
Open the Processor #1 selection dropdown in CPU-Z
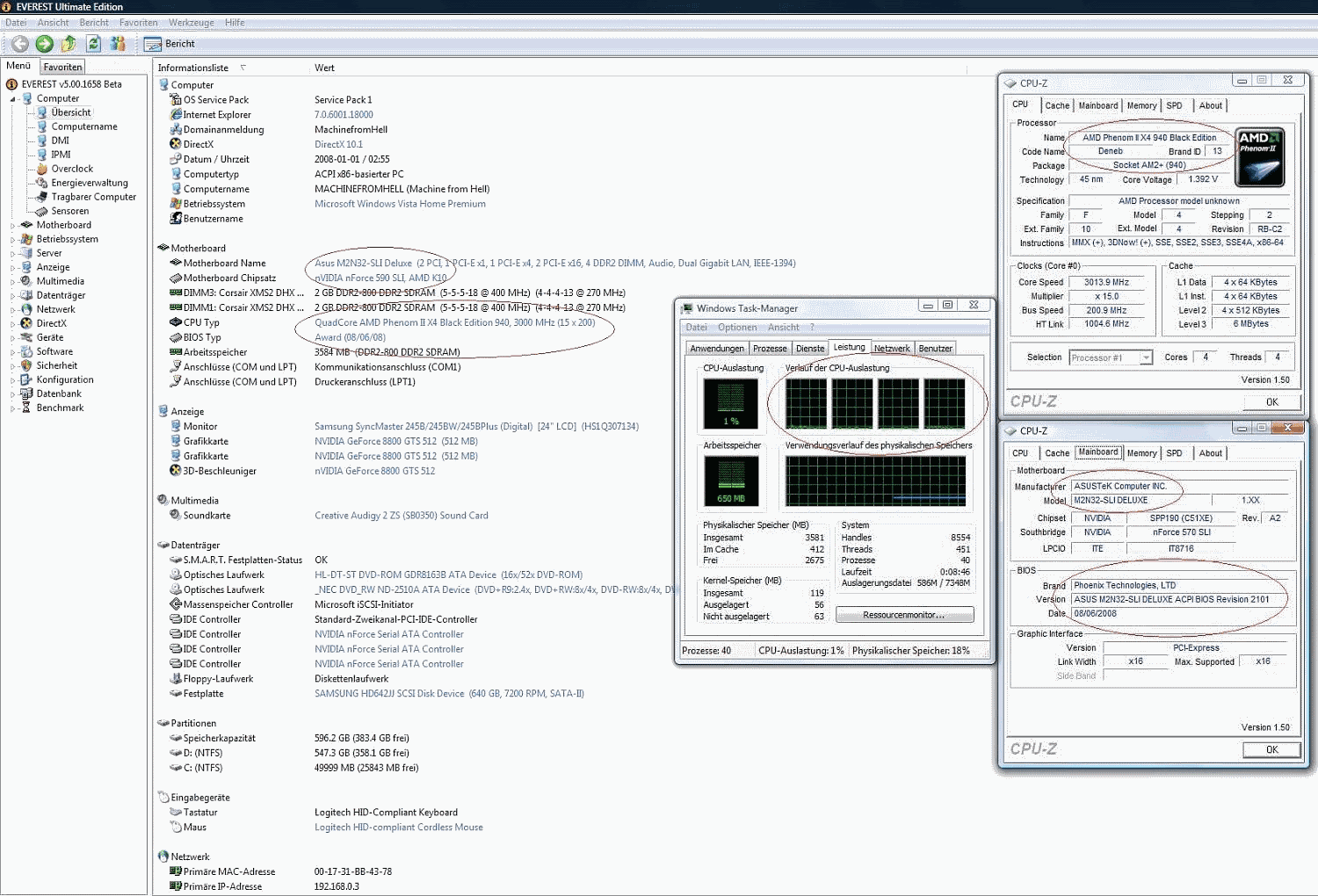(1146, 358)
